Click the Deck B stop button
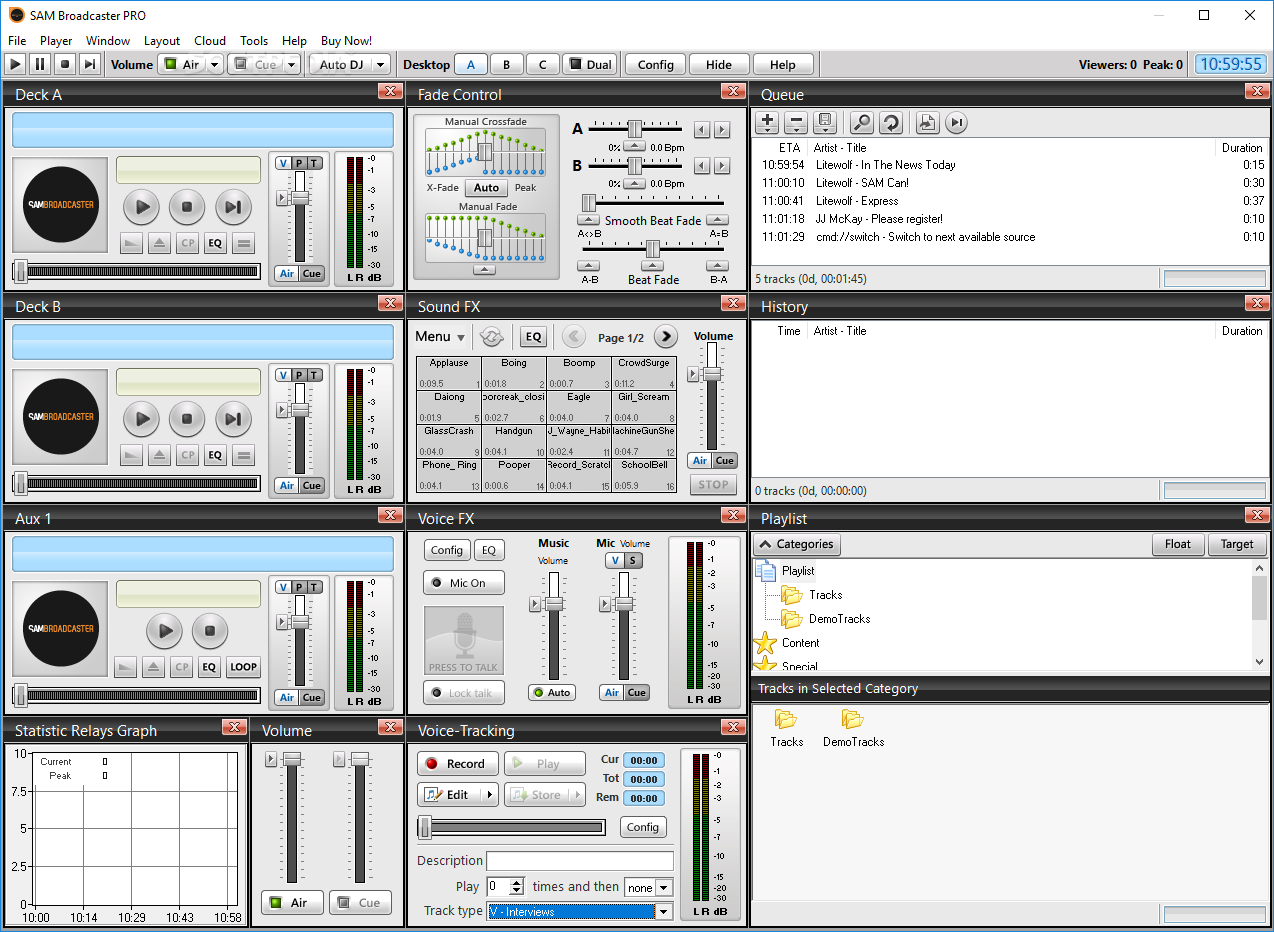 point(187,420)
